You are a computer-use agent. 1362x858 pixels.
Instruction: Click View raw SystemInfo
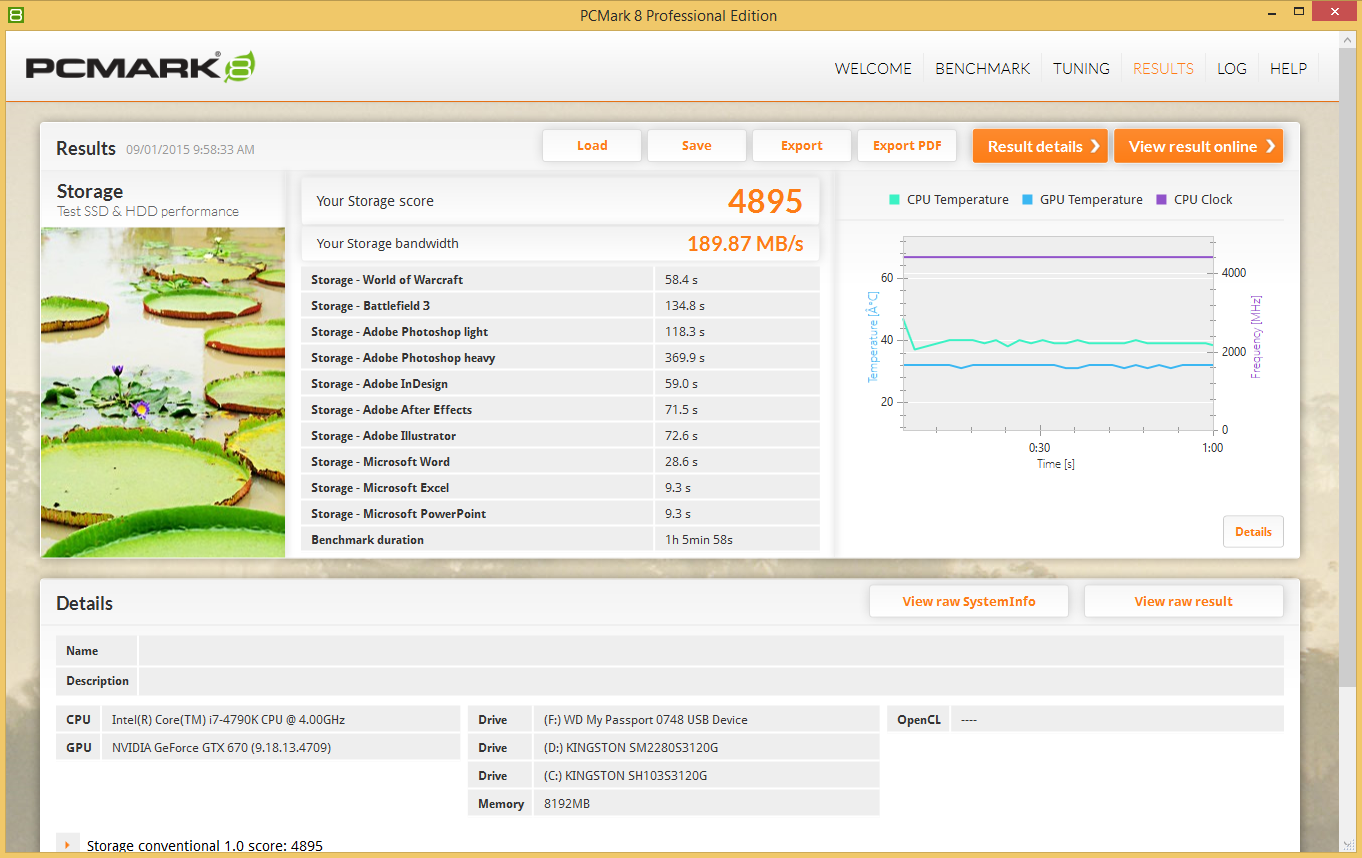click(x=969, y=601)
